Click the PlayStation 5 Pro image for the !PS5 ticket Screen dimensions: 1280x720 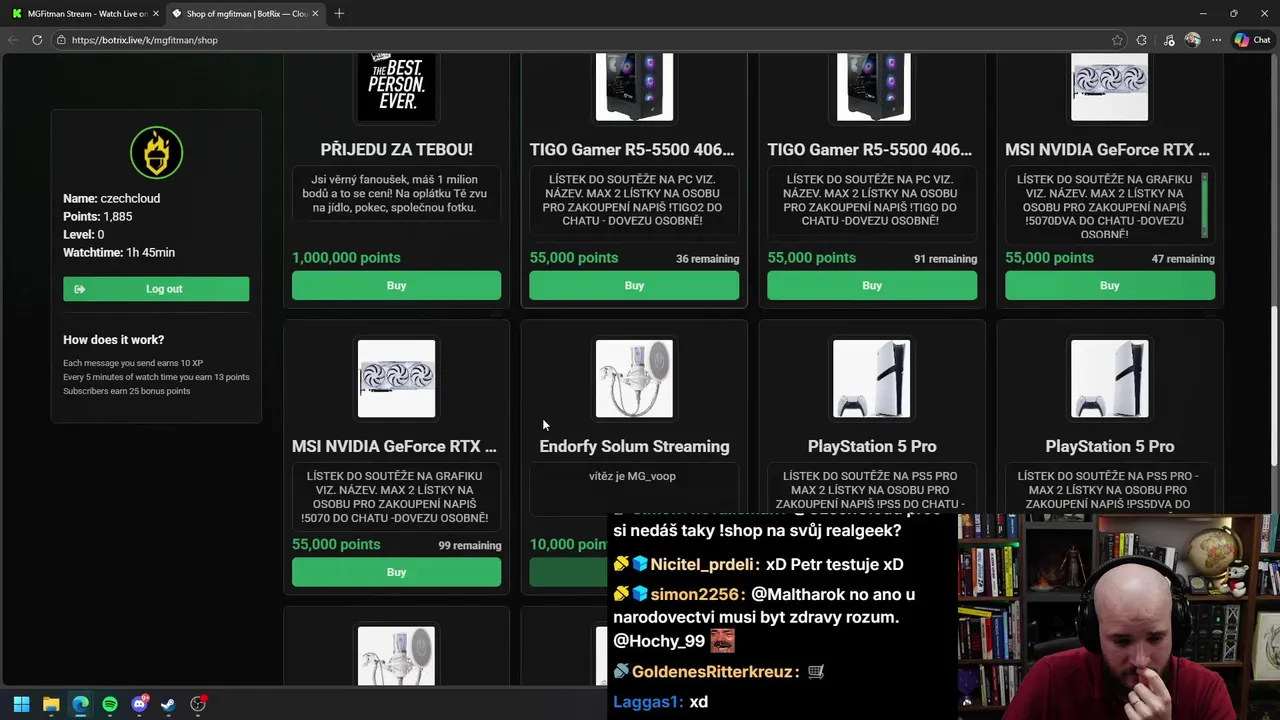click(872, 378)
